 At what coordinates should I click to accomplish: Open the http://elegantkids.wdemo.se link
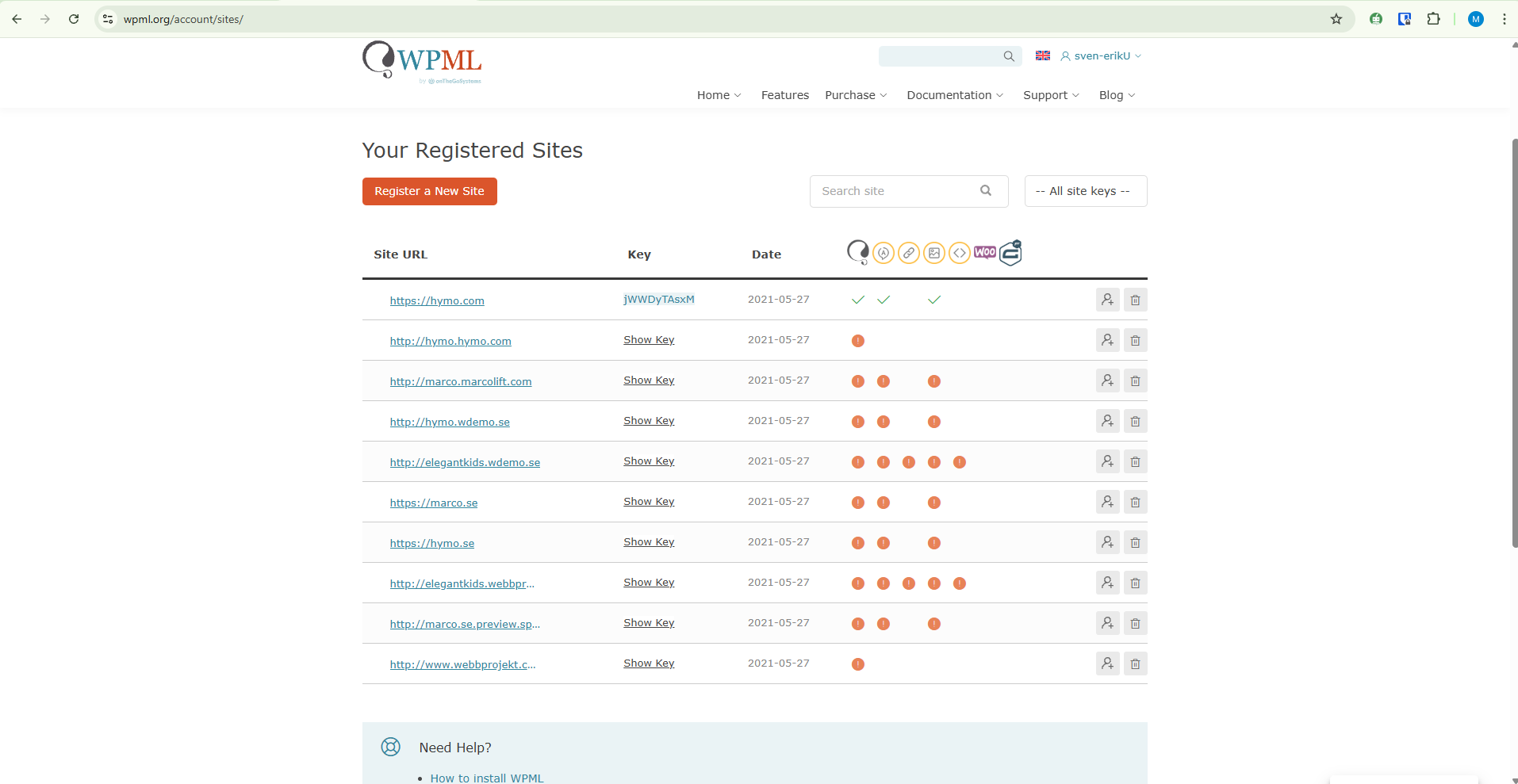(465, 462)
